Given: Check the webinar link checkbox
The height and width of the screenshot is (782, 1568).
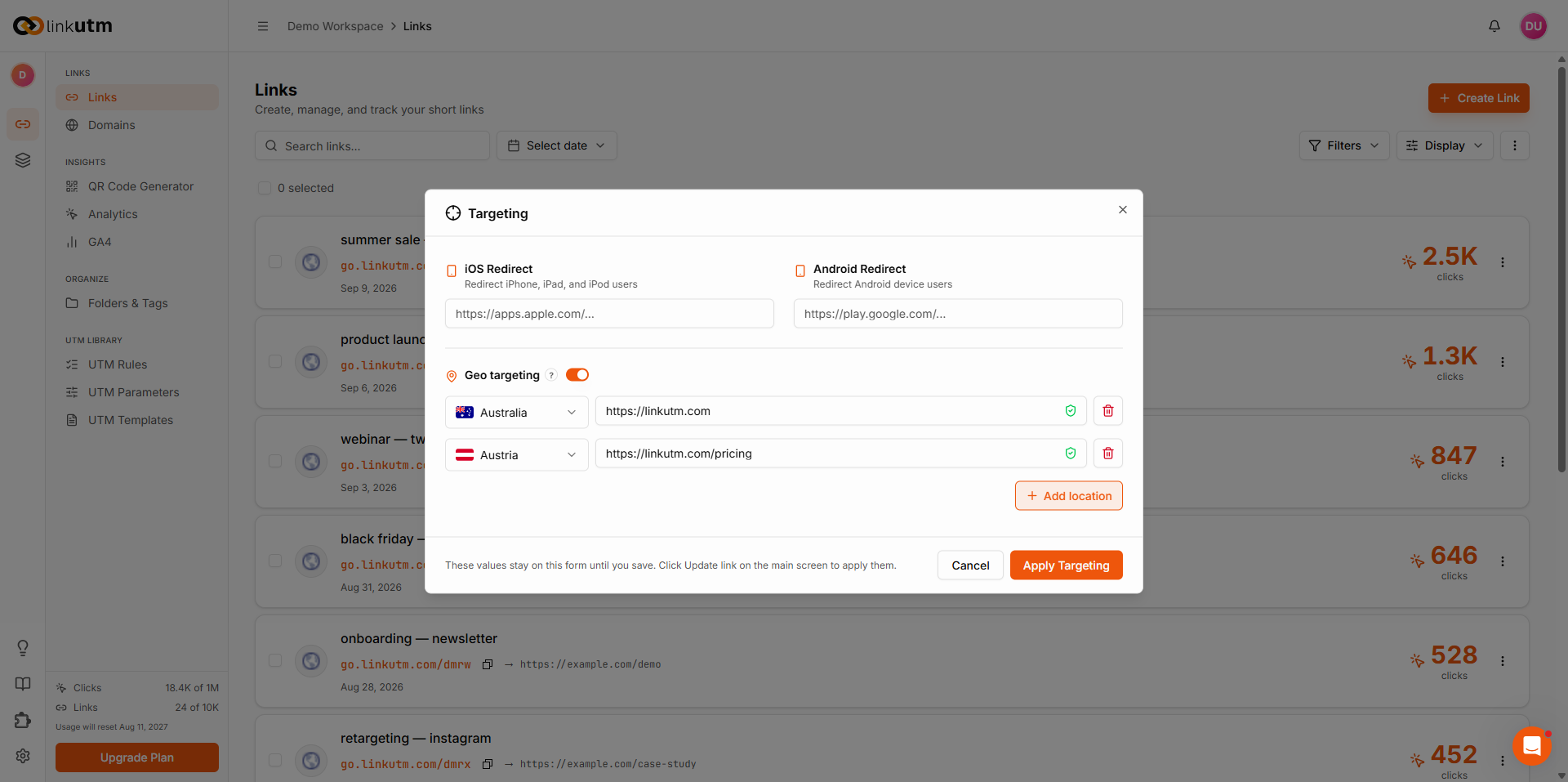Looking at the screenshot, I should coord(275,462).
